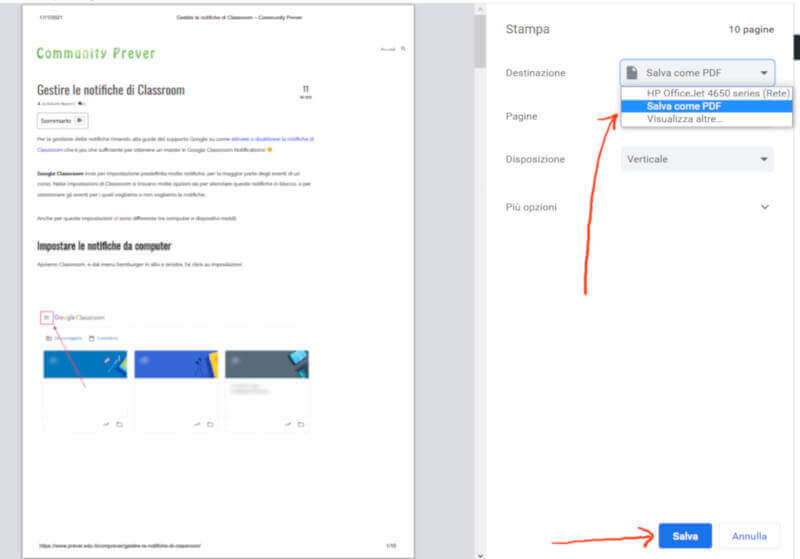
Task: Click the first blue class card thumbnail
Action: [85, 365]
